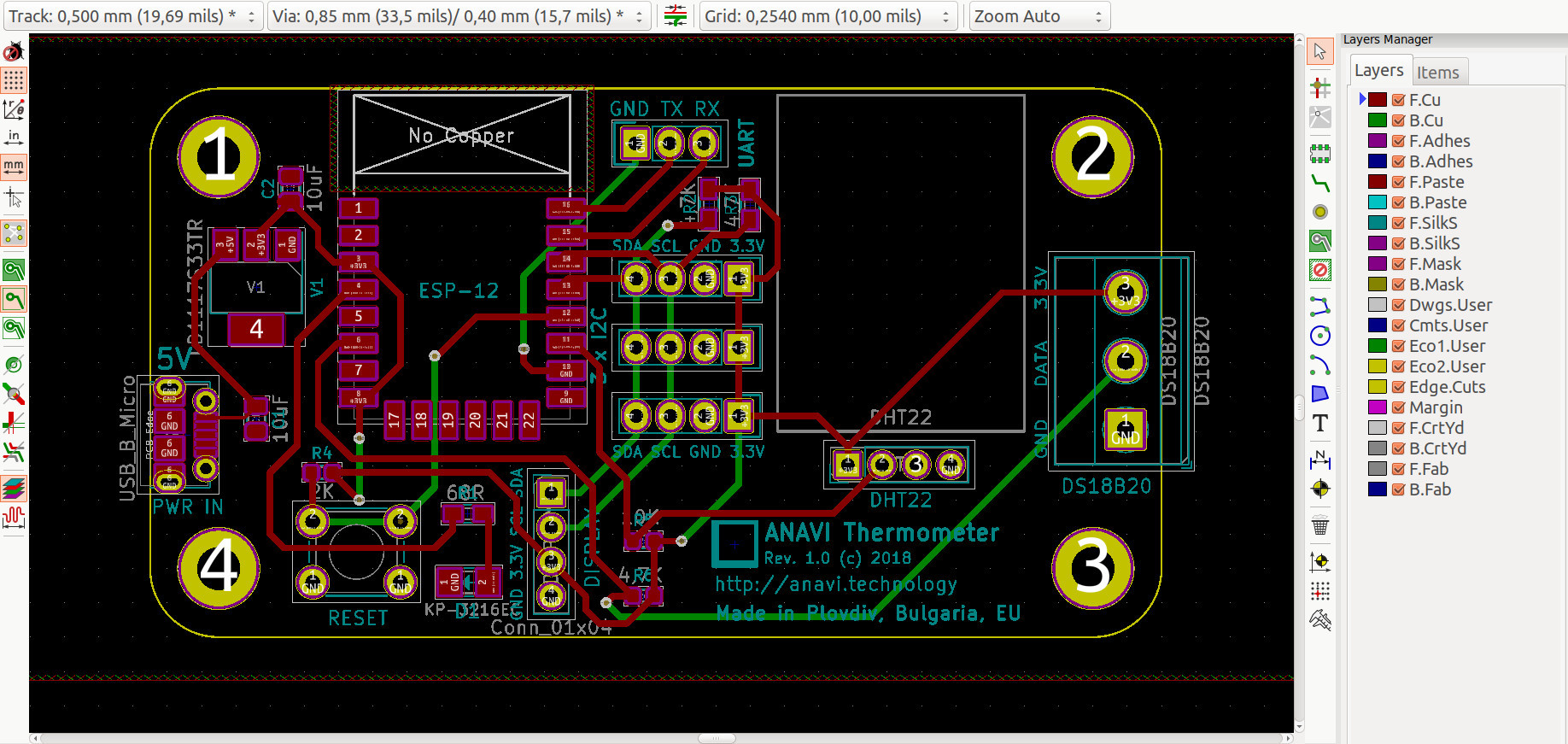Open the Via size dropdown

click(459, 16)
